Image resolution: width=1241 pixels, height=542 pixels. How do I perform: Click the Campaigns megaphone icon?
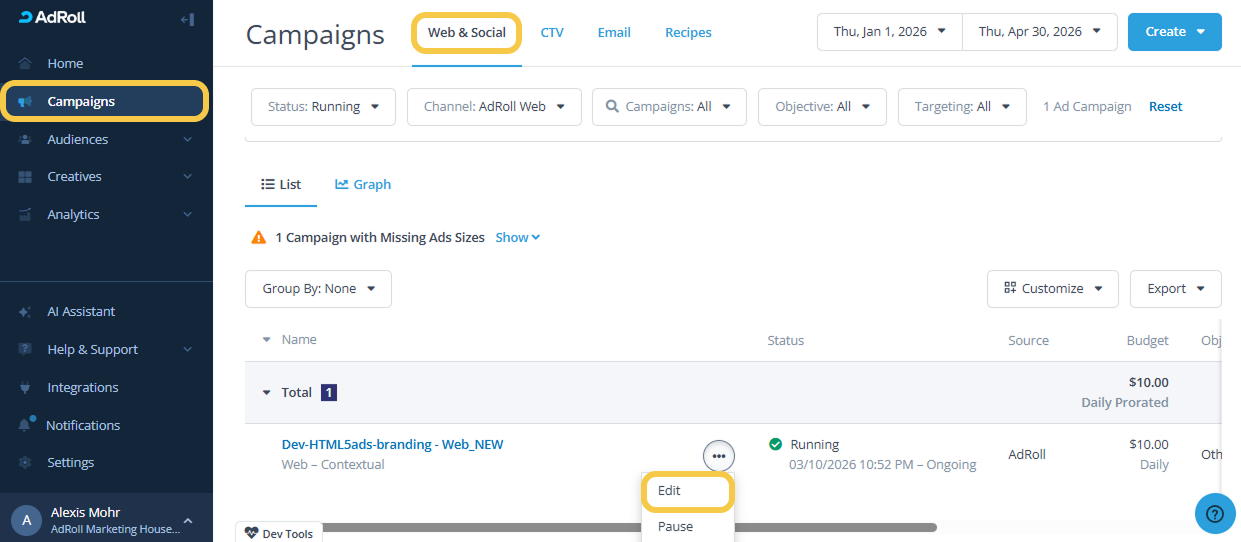[26, 101]
